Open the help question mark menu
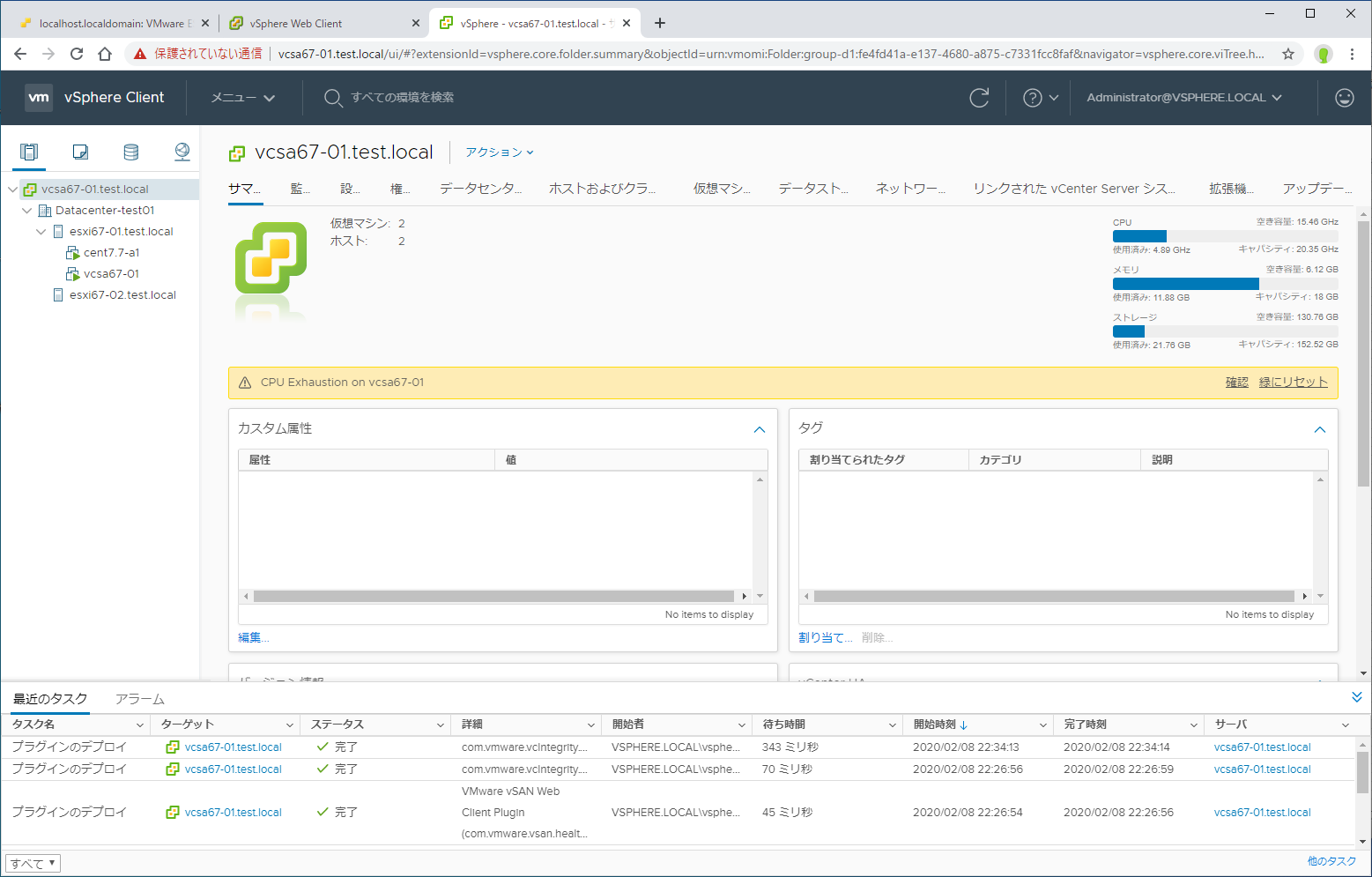1372x877 pixels. [1040, 98]
